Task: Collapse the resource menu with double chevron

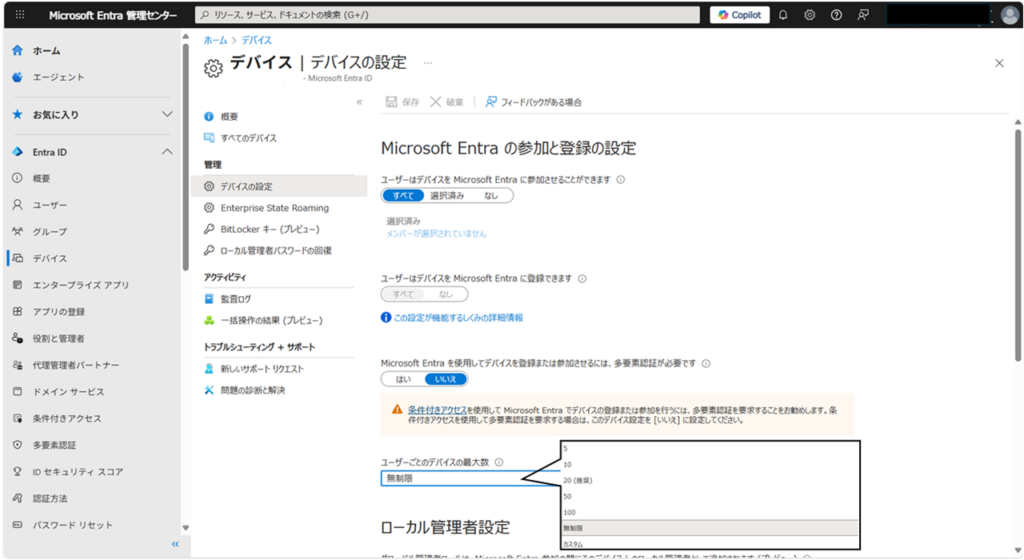Action: 359,102
